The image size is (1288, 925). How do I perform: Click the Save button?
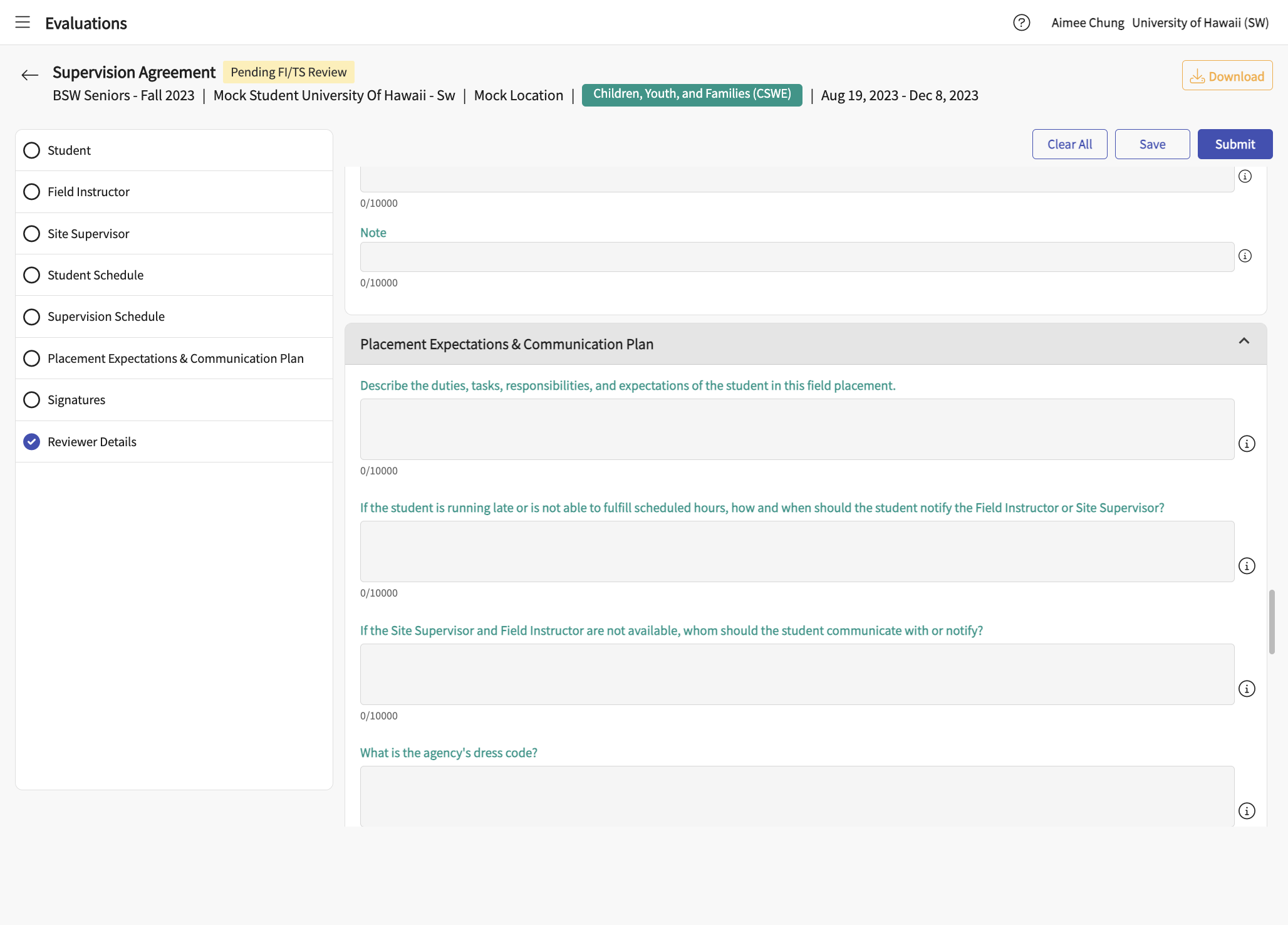pos(1153,144)
